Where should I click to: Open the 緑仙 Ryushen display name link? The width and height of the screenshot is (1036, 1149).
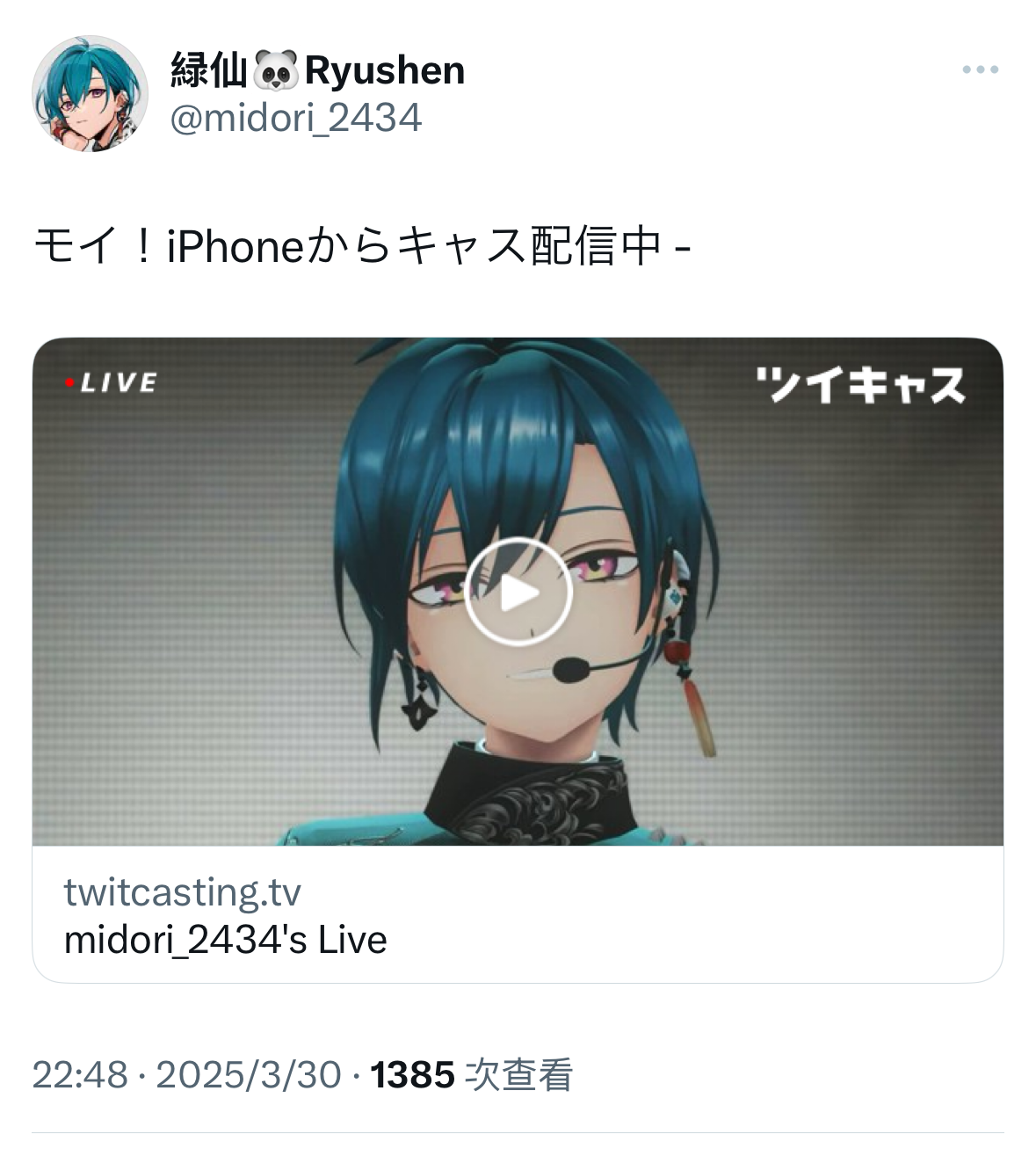317,71
